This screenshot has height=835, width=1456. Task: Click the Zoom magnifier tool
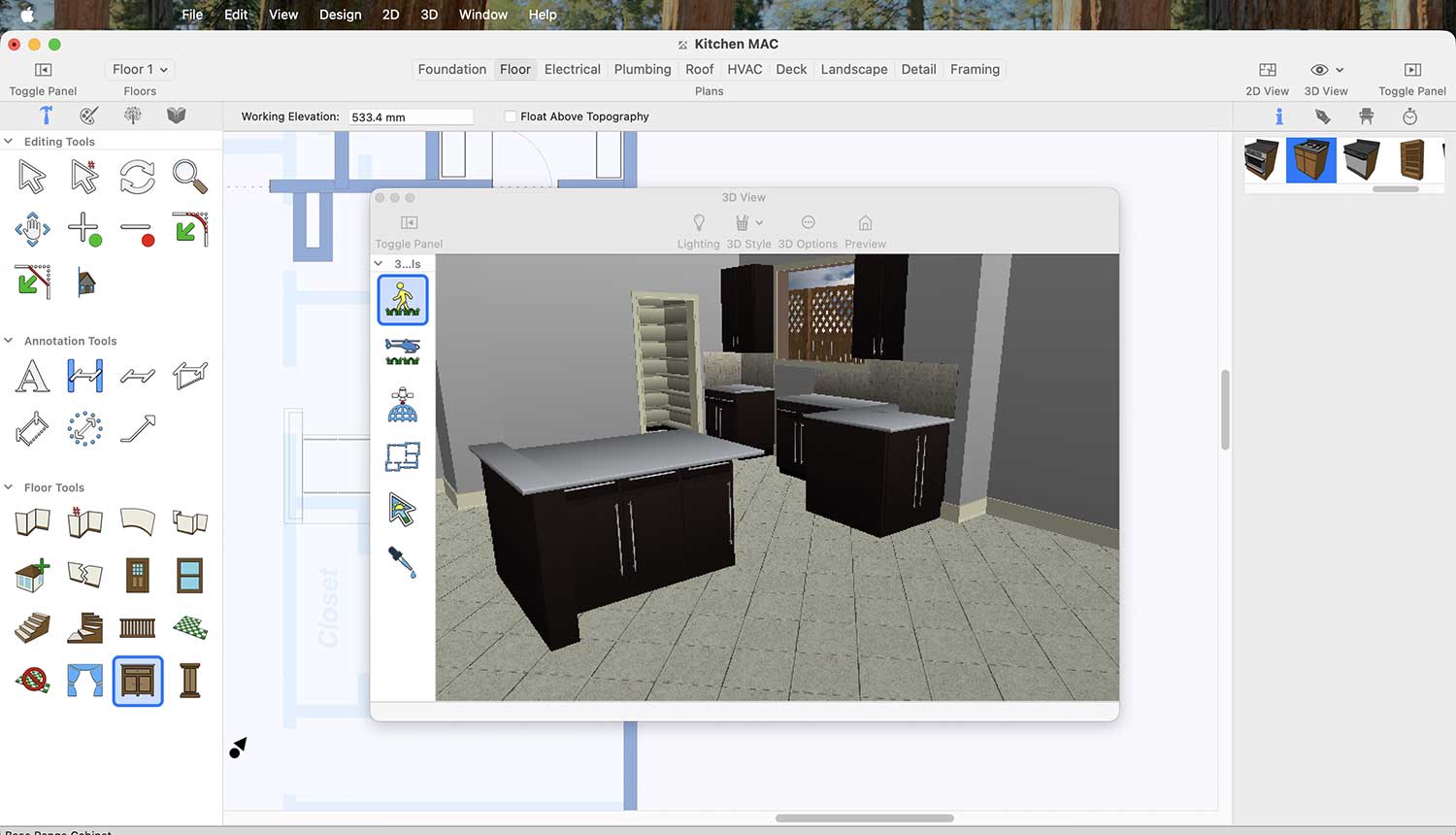pyautogui.click(x=189, y=177)
